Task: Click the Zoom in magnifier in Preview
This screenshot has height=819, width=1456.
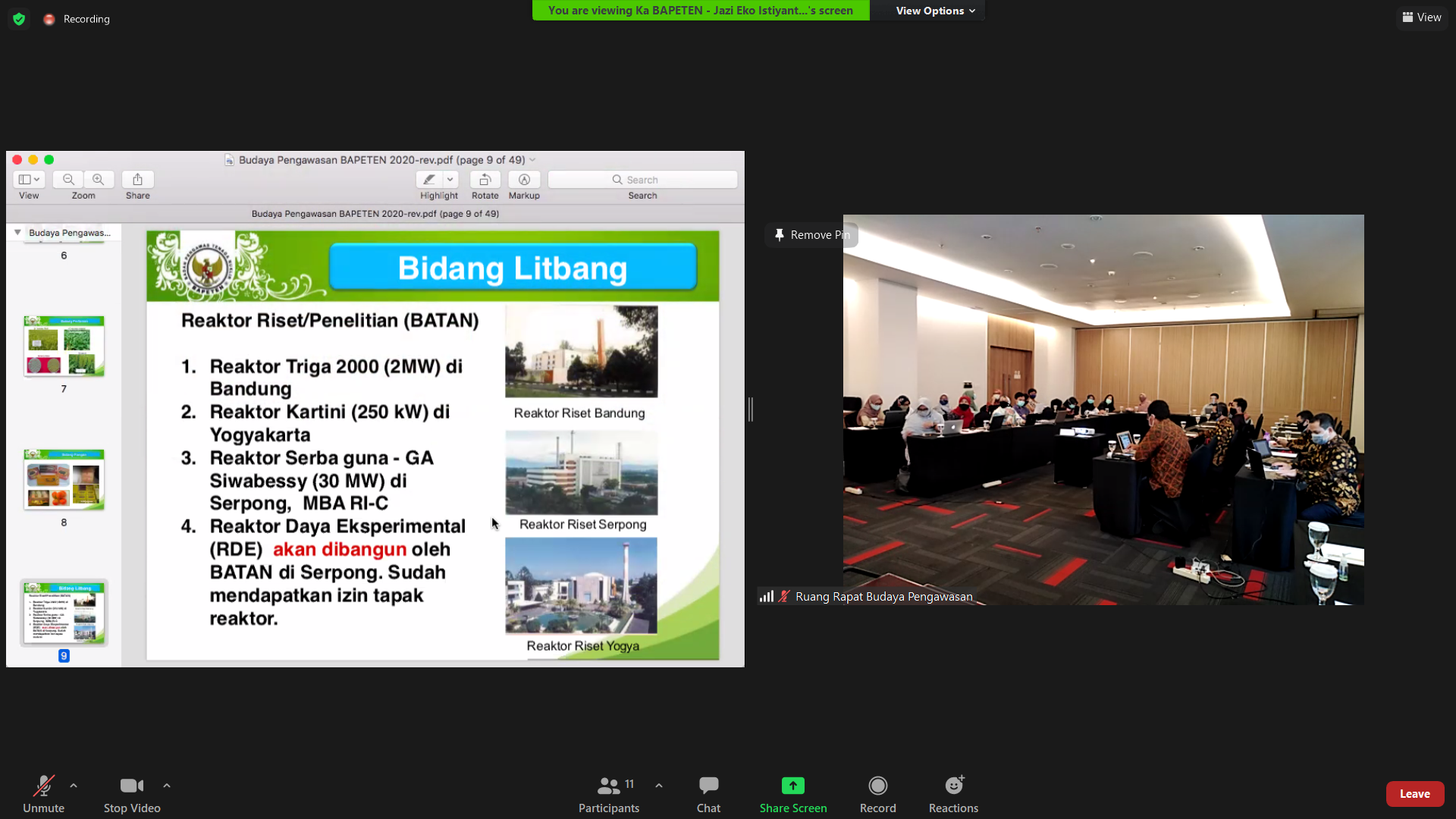Action: (99, 179)
